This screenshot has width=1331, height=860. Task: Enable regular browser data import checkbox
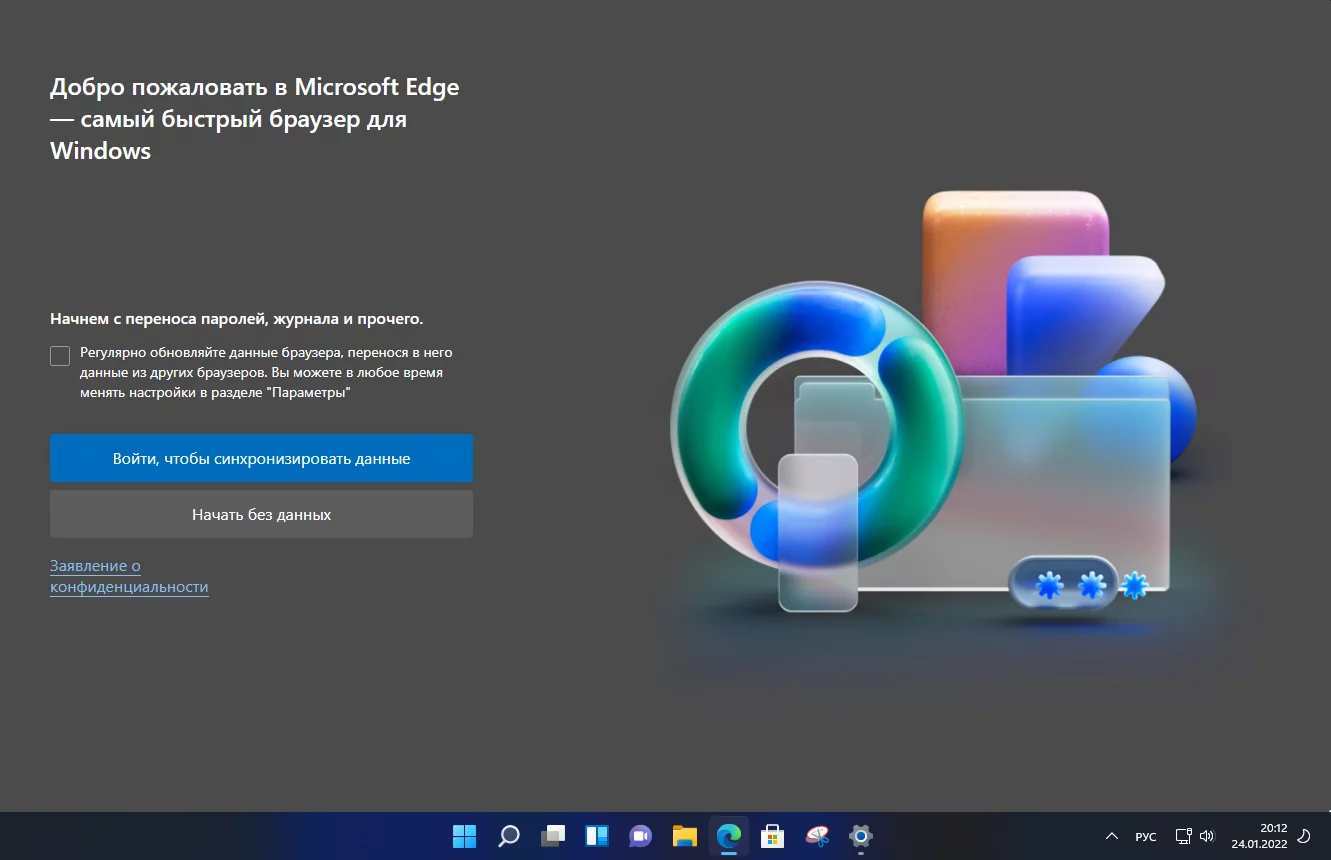60,356
